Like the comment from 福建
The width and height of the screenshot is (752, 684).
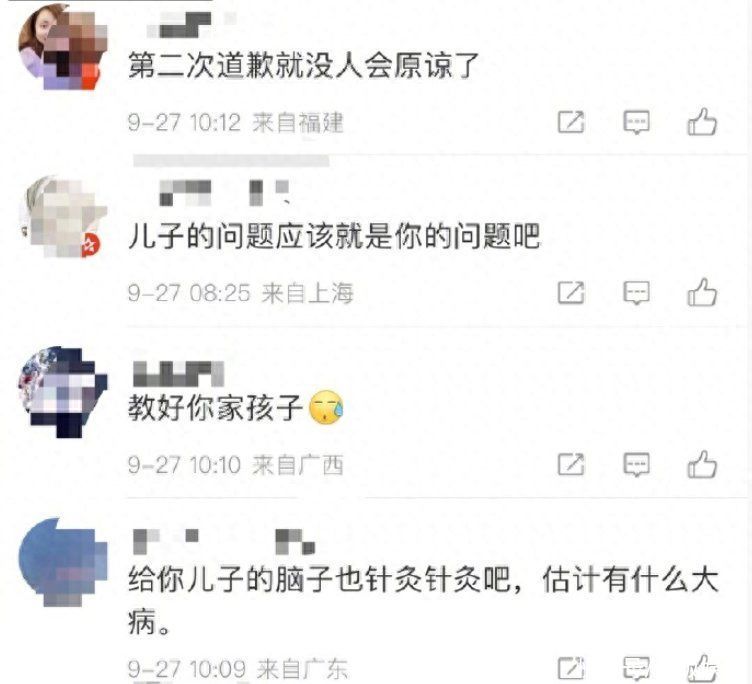click(x=702, y=121)
